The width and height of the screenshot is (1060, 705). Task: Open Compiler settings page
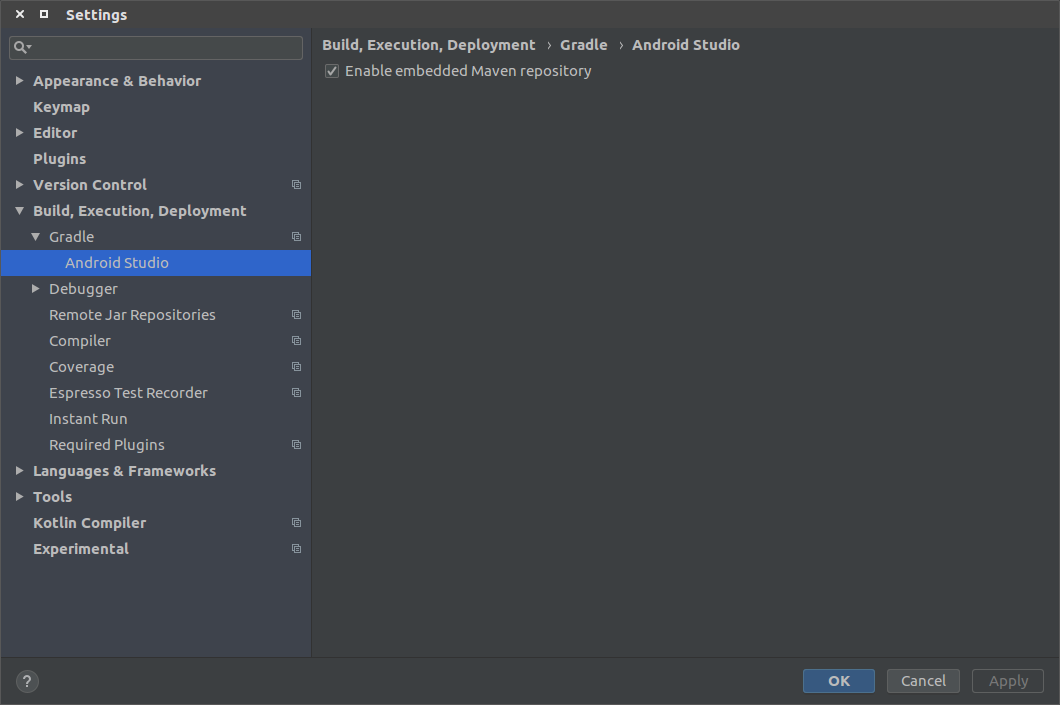click(x=80, y=341)
